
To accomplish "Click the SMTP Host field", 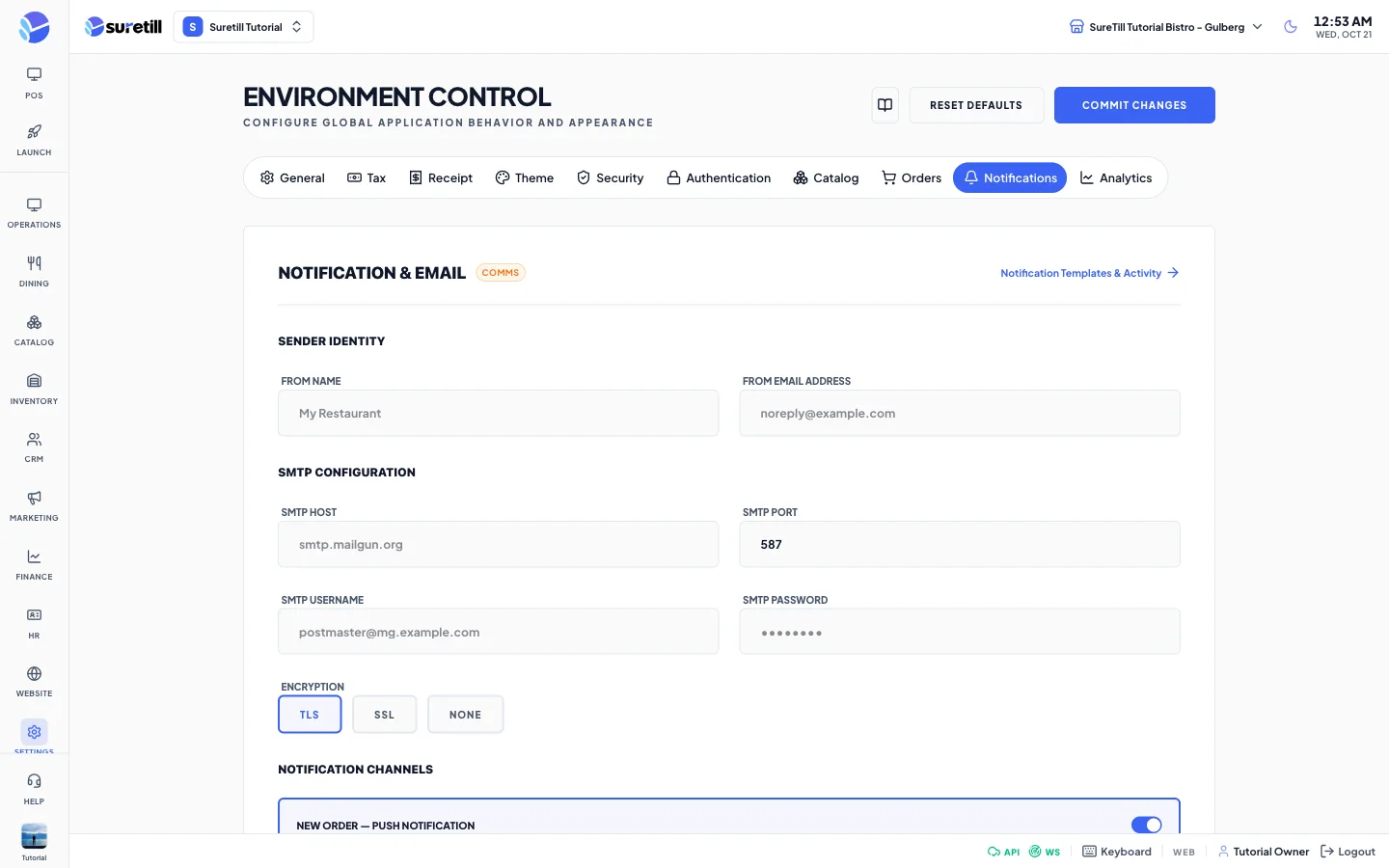I will click(x=498, y=544).
